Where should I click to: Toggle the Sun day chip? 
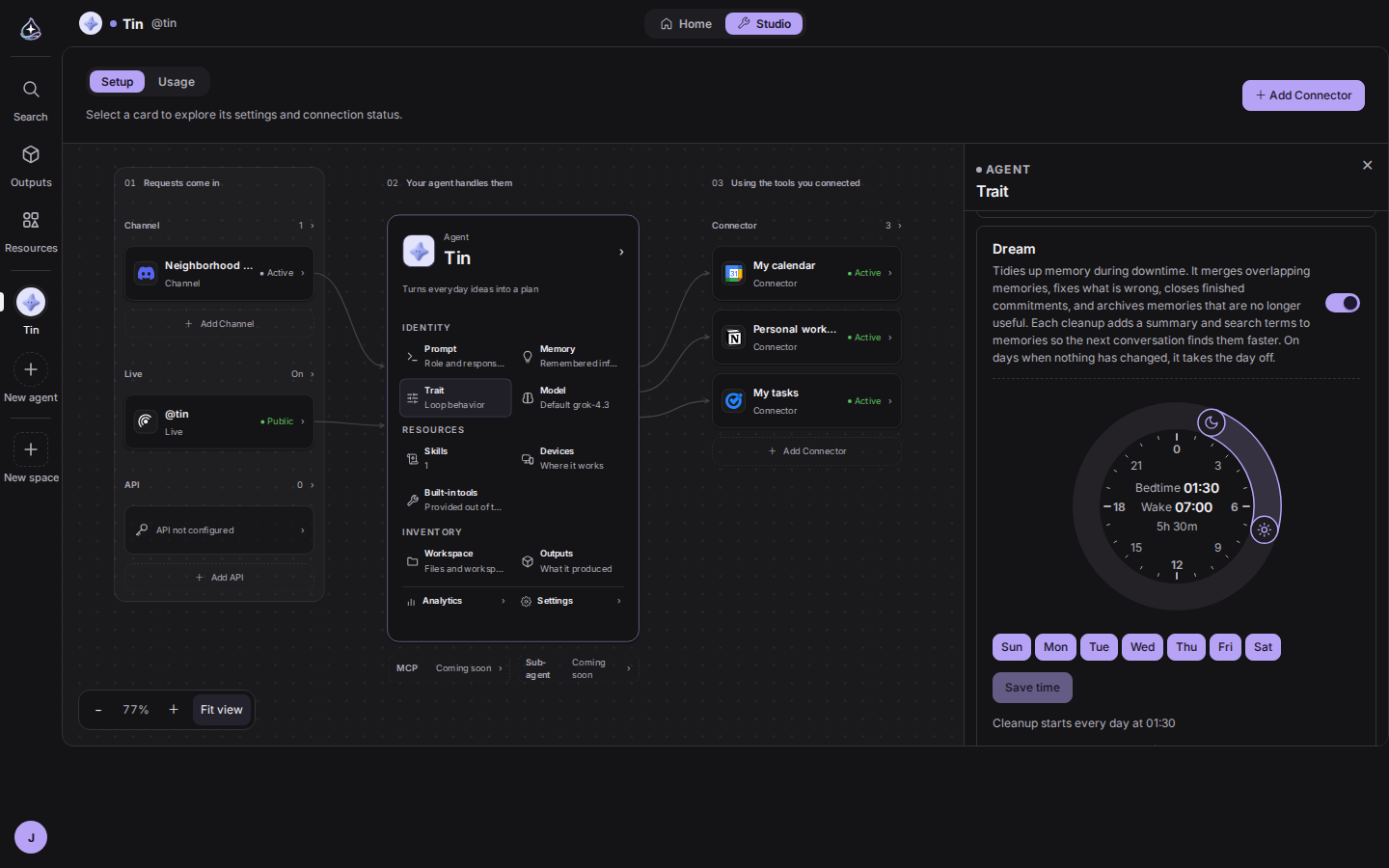tap(1012, 647)
